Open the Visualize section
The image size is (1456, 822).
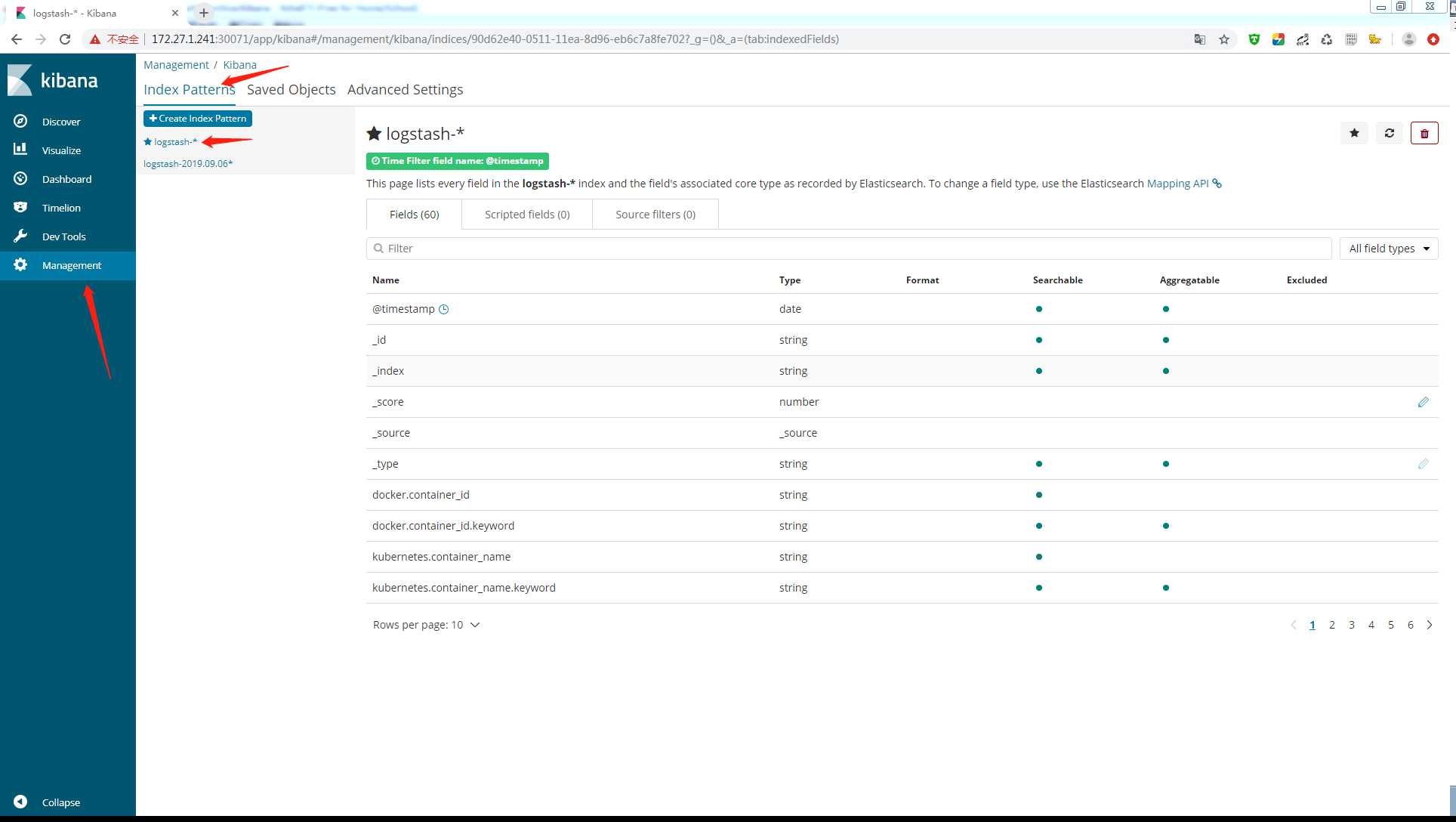click(61, 150)
